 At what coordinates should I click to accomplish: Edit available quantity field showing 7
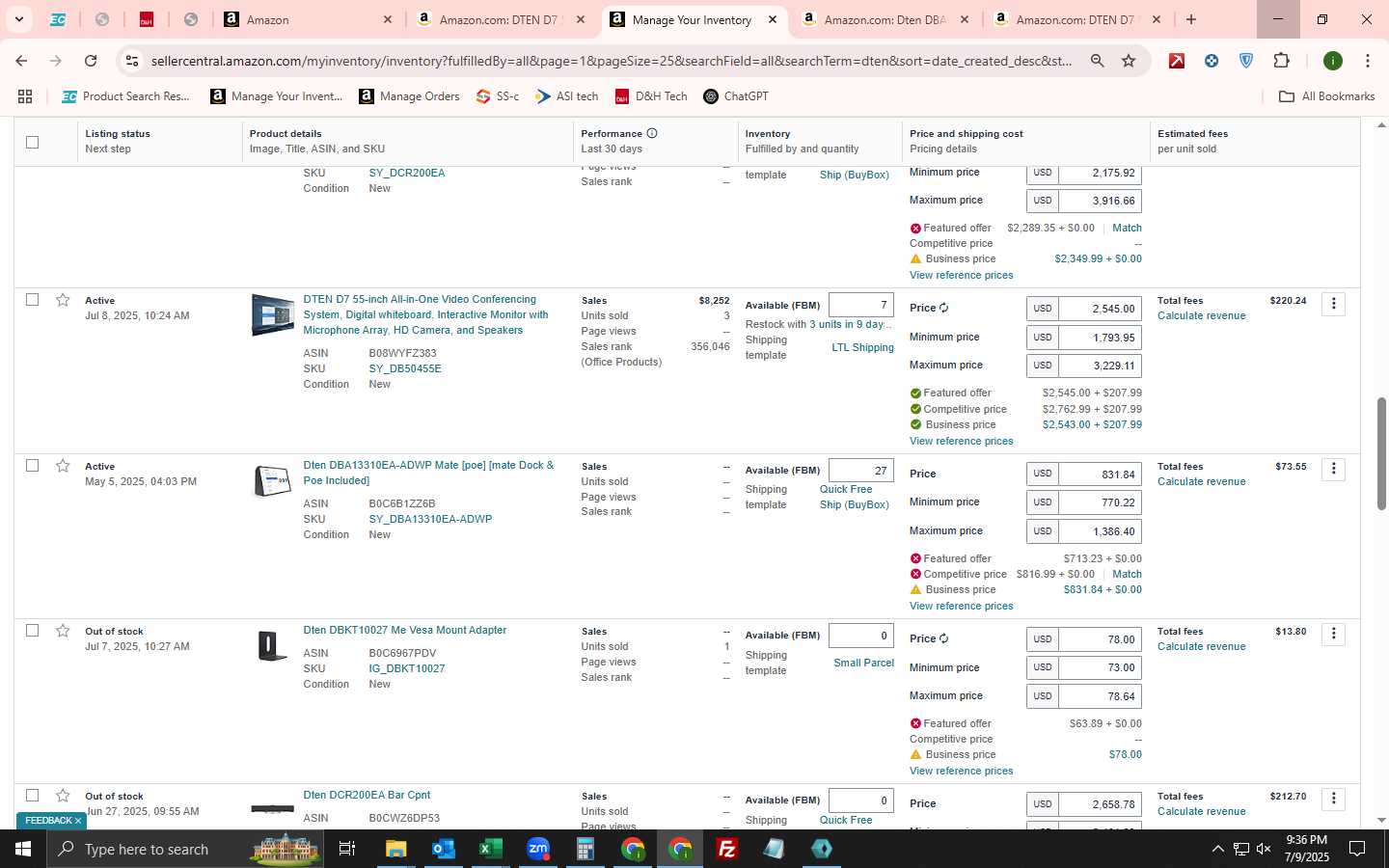tap(860, 305)
